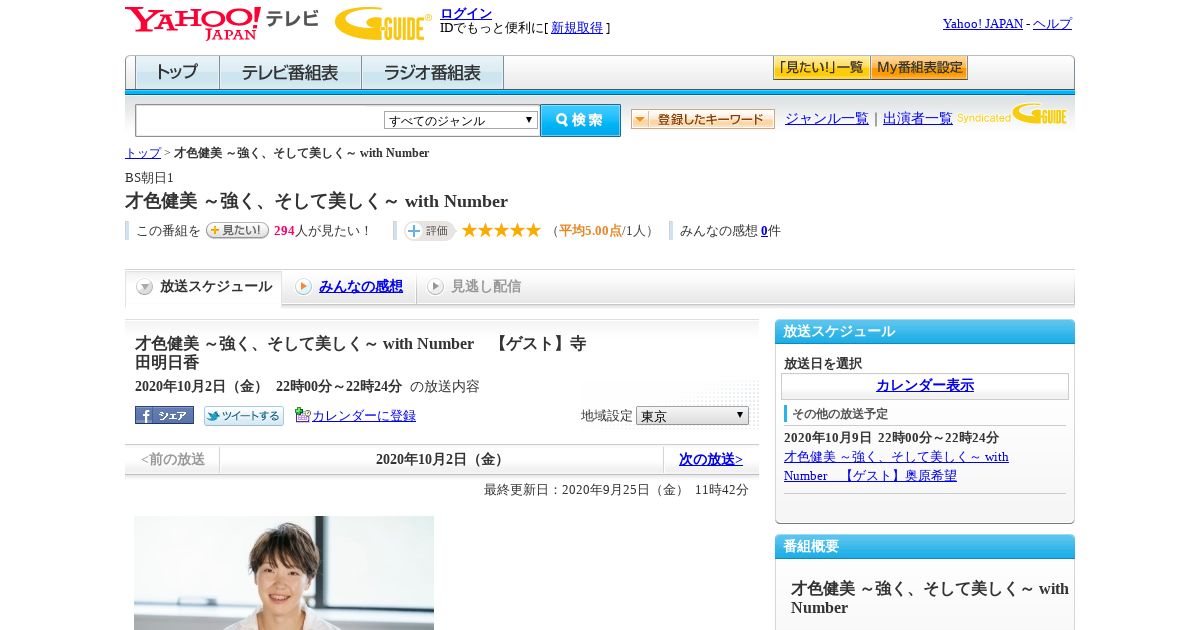The image size is (1200, 630).
Task: Click the 番組概要 panel header
Action: pos(925,547)
